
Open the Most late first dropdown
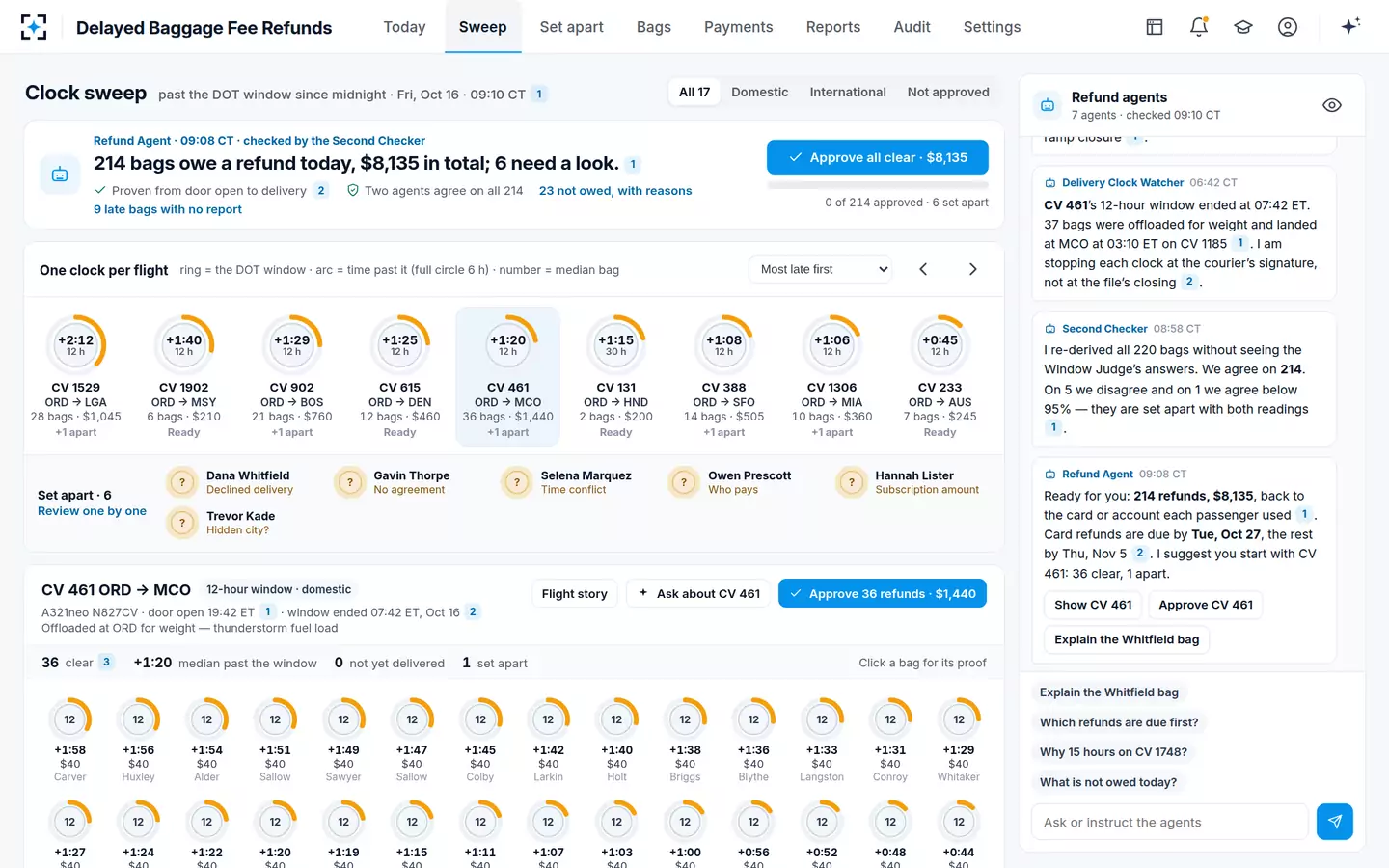[821, 269]
